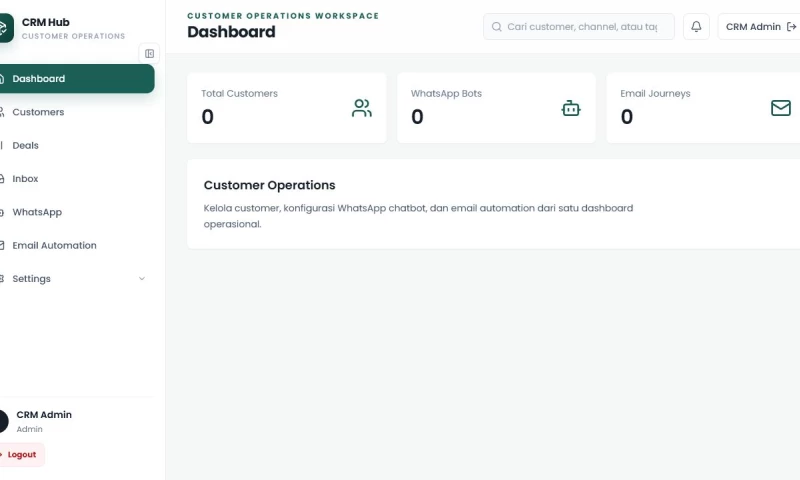Open notifications via the bell icon
Viewport: 800px width, 480px height.
coord(696,27)
